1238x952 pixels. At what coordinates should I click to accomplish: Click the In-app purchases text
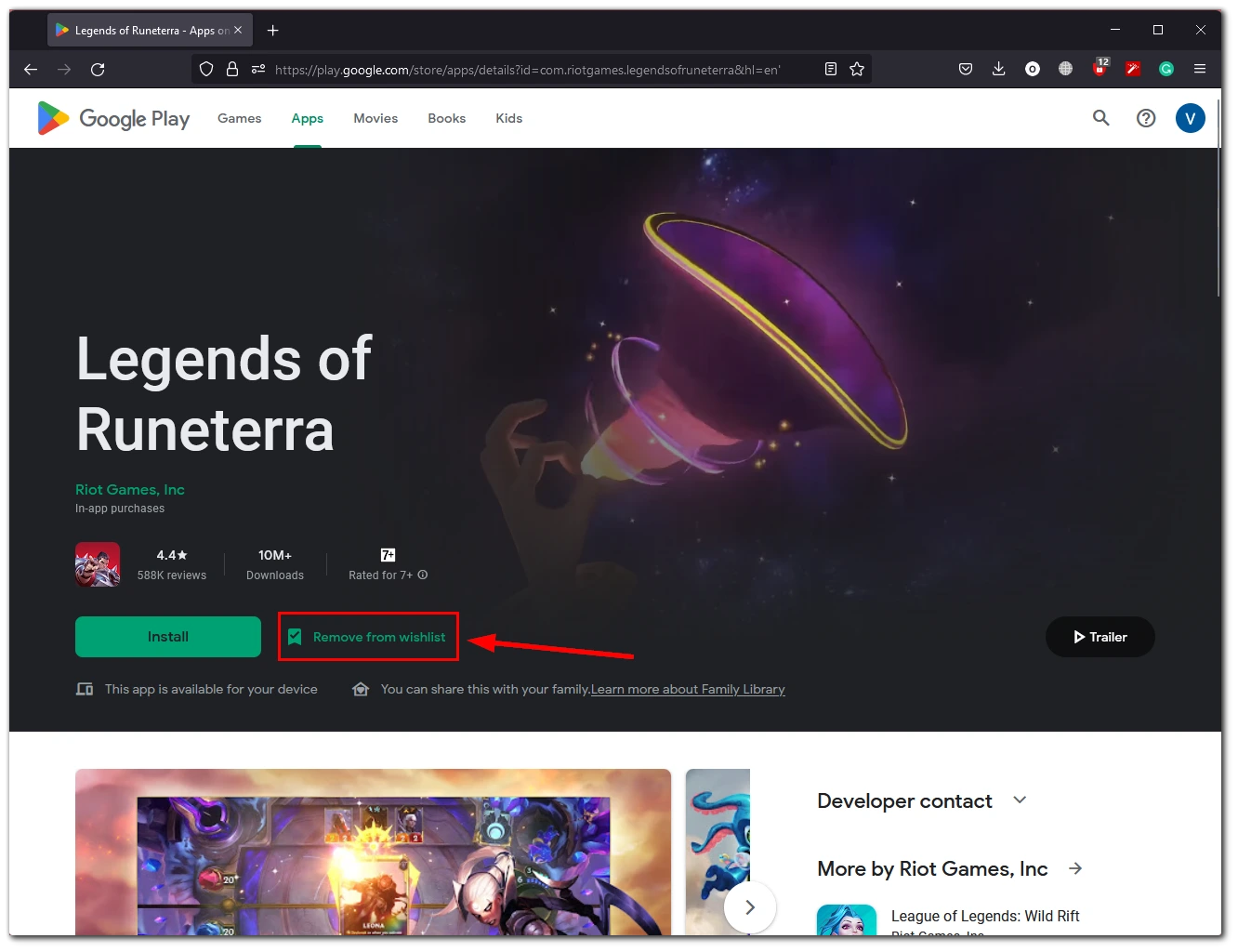pyautogui.click(x=120, y=509)
